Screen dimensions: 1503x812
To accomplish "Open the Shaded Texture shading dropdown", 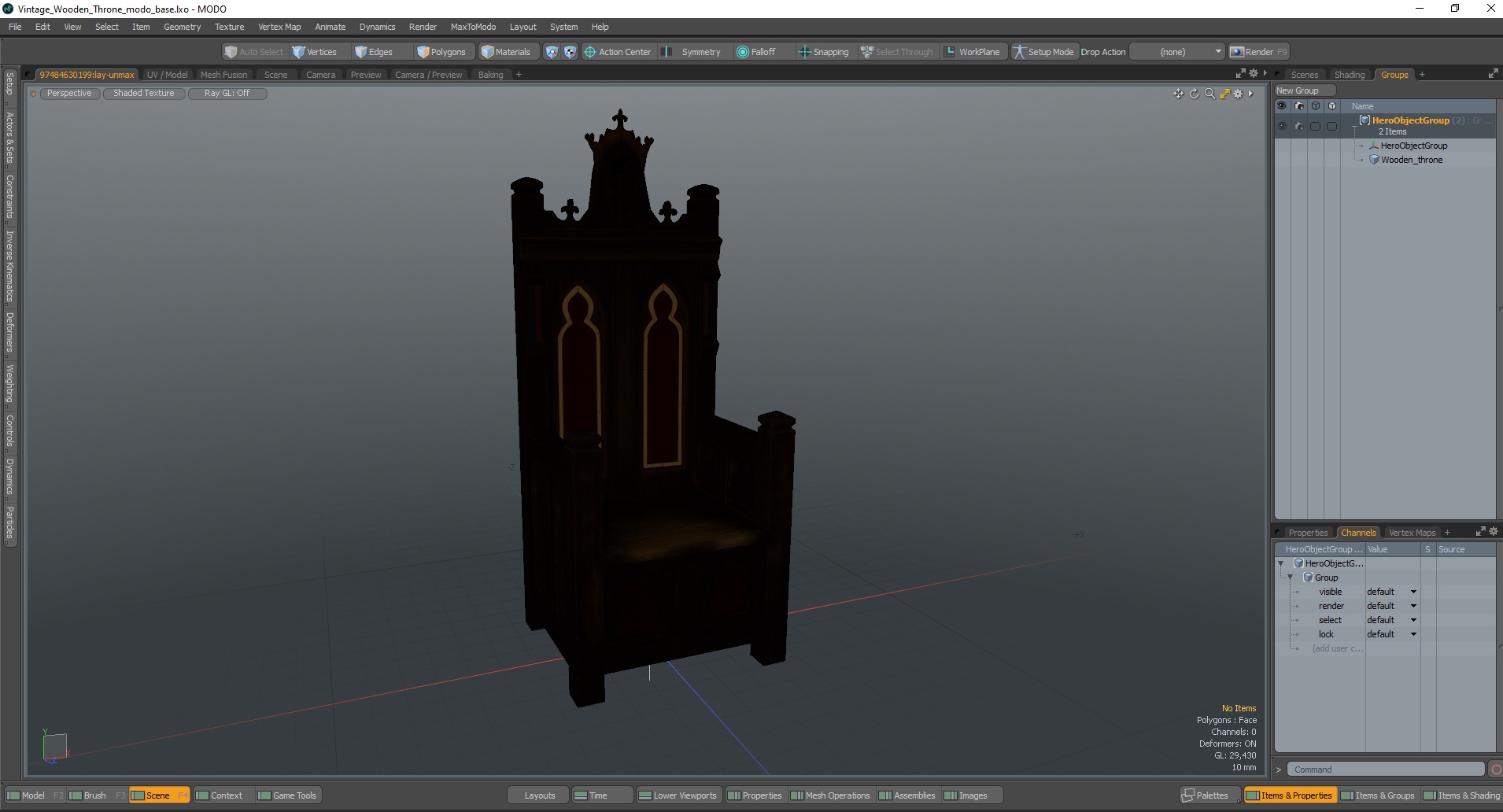I will tap(144, 93).
